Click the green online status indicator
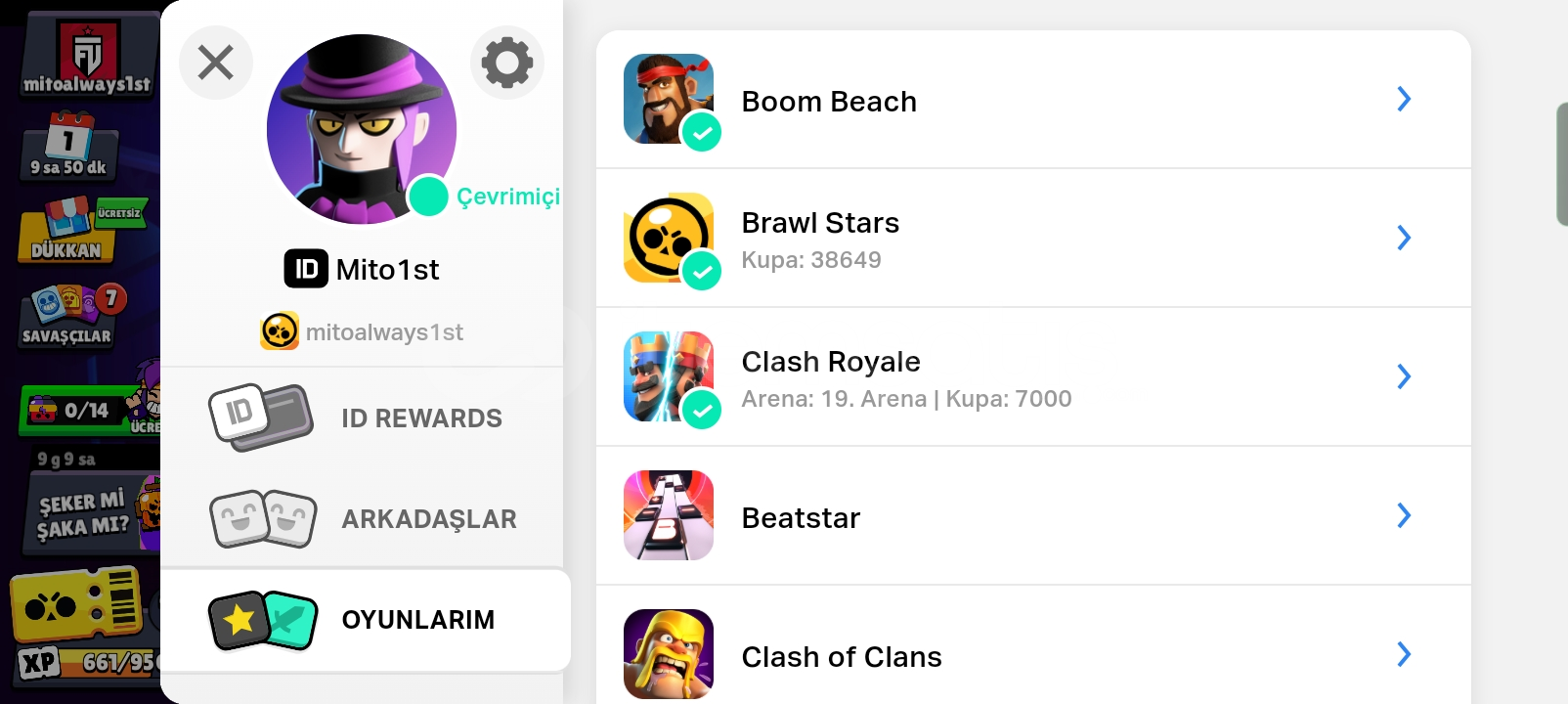Viewport: 1568px width, 704px height. click(x=428, y=197)
